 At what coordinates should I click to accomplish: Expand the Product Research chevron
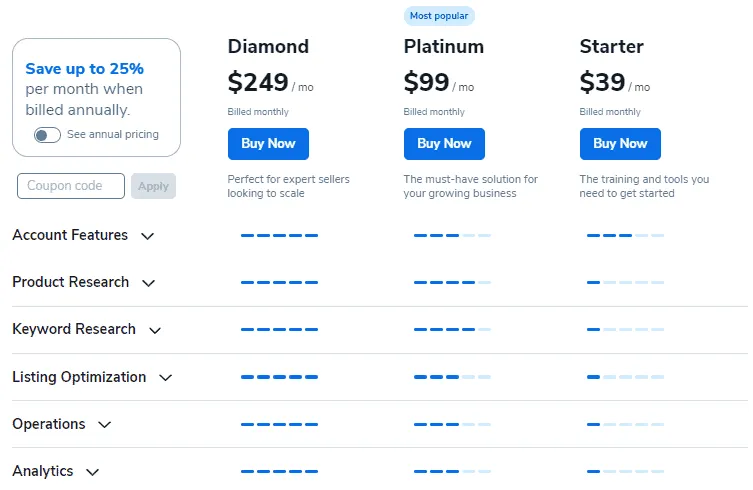[148, 283]
